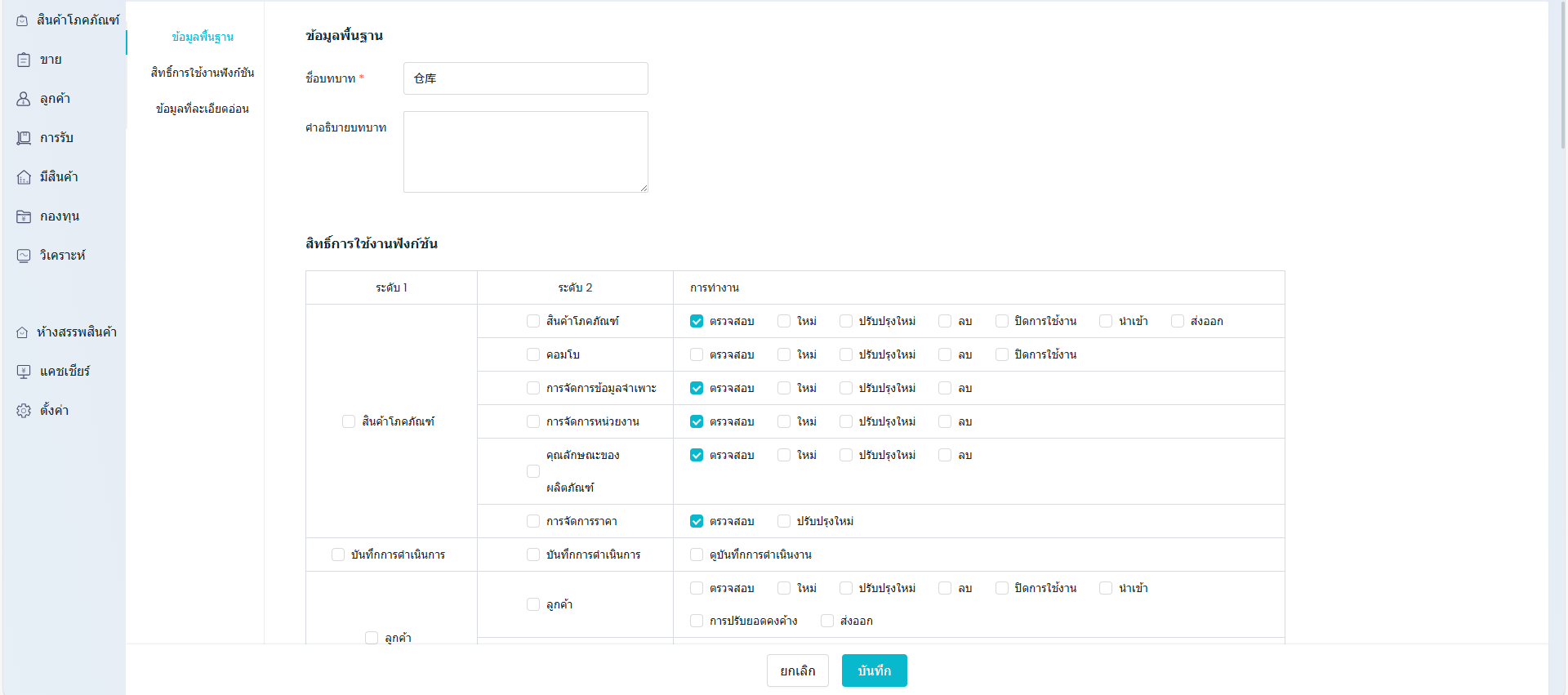The width and height of the screenshot is (1568, 695).
Task: Open วิเคราะห์ analytics icon in sidebar
Action: (x=24, y=256)
